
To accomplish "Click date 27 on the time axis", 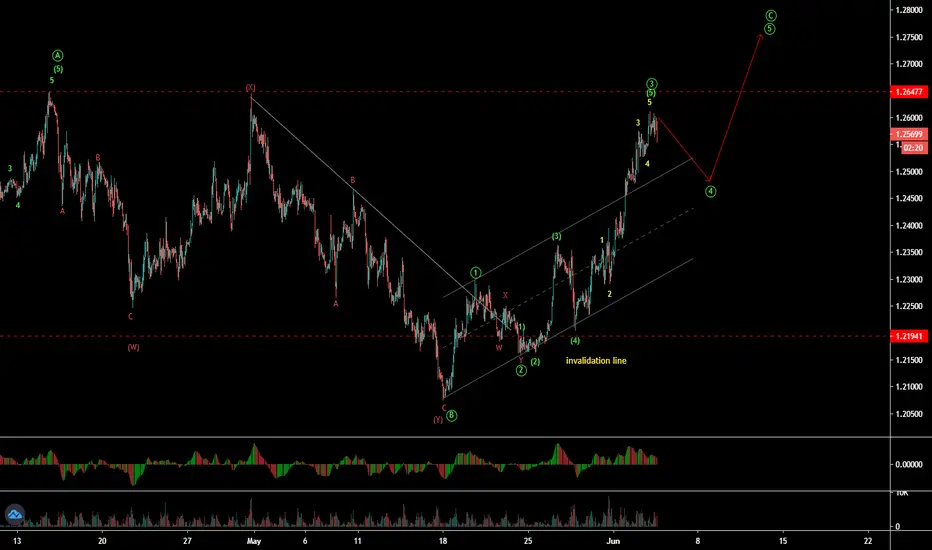I will point(187,541).
